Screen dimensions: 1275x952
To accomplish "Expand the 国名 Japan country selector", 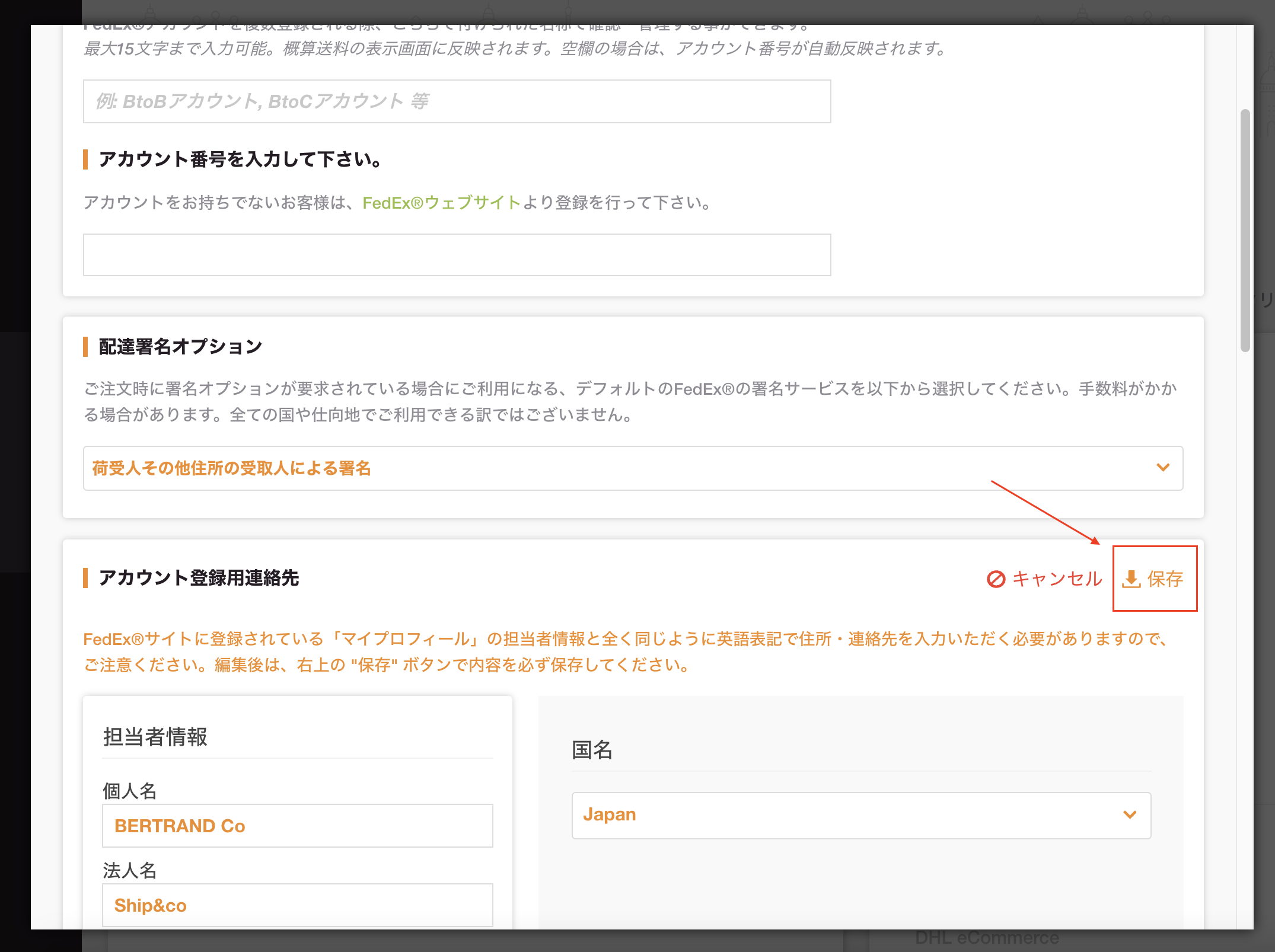I will pos(860,815).
